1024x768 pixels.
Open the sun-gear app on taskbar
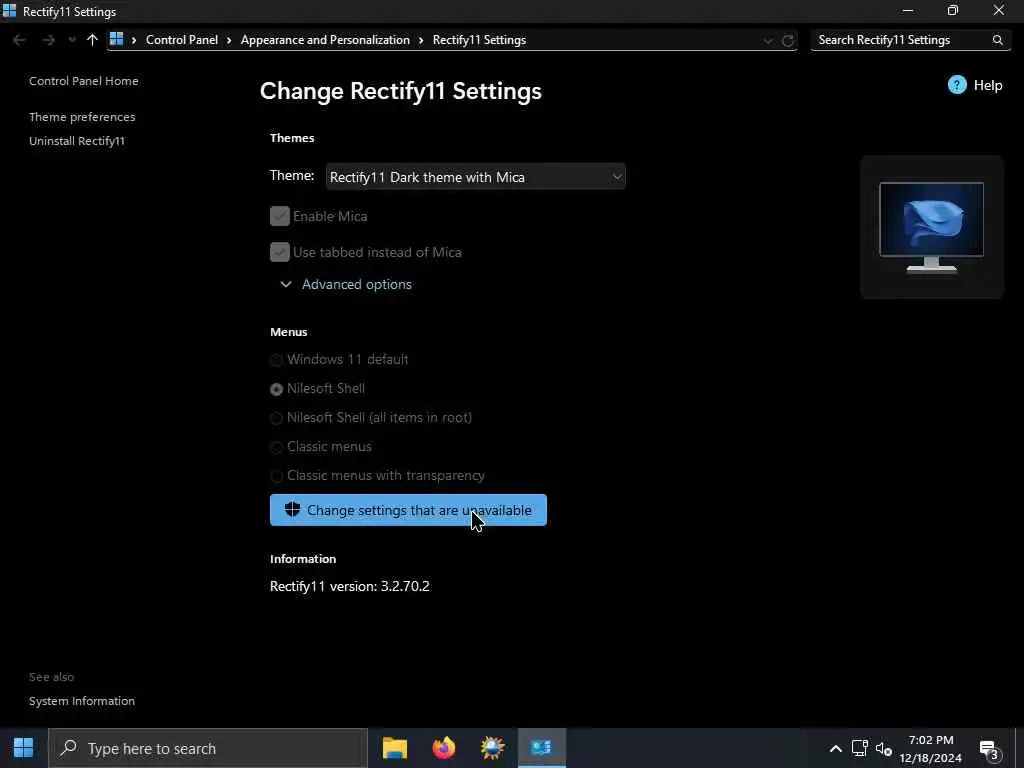[492, 748]
